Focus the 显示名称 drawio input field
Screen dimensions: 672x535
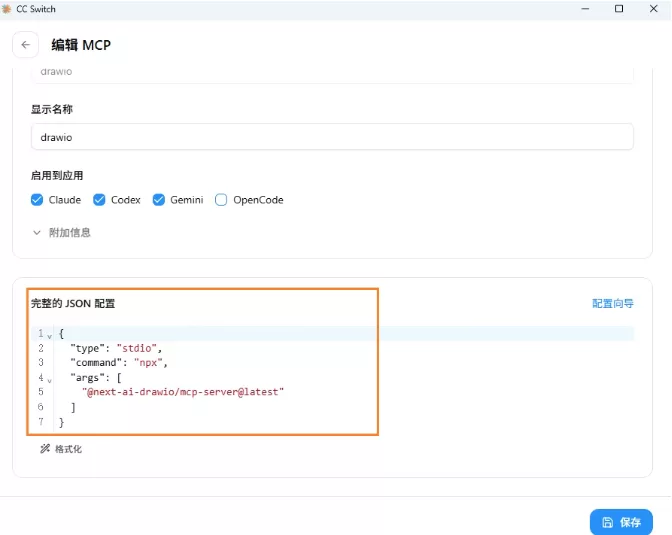[332, 137]
